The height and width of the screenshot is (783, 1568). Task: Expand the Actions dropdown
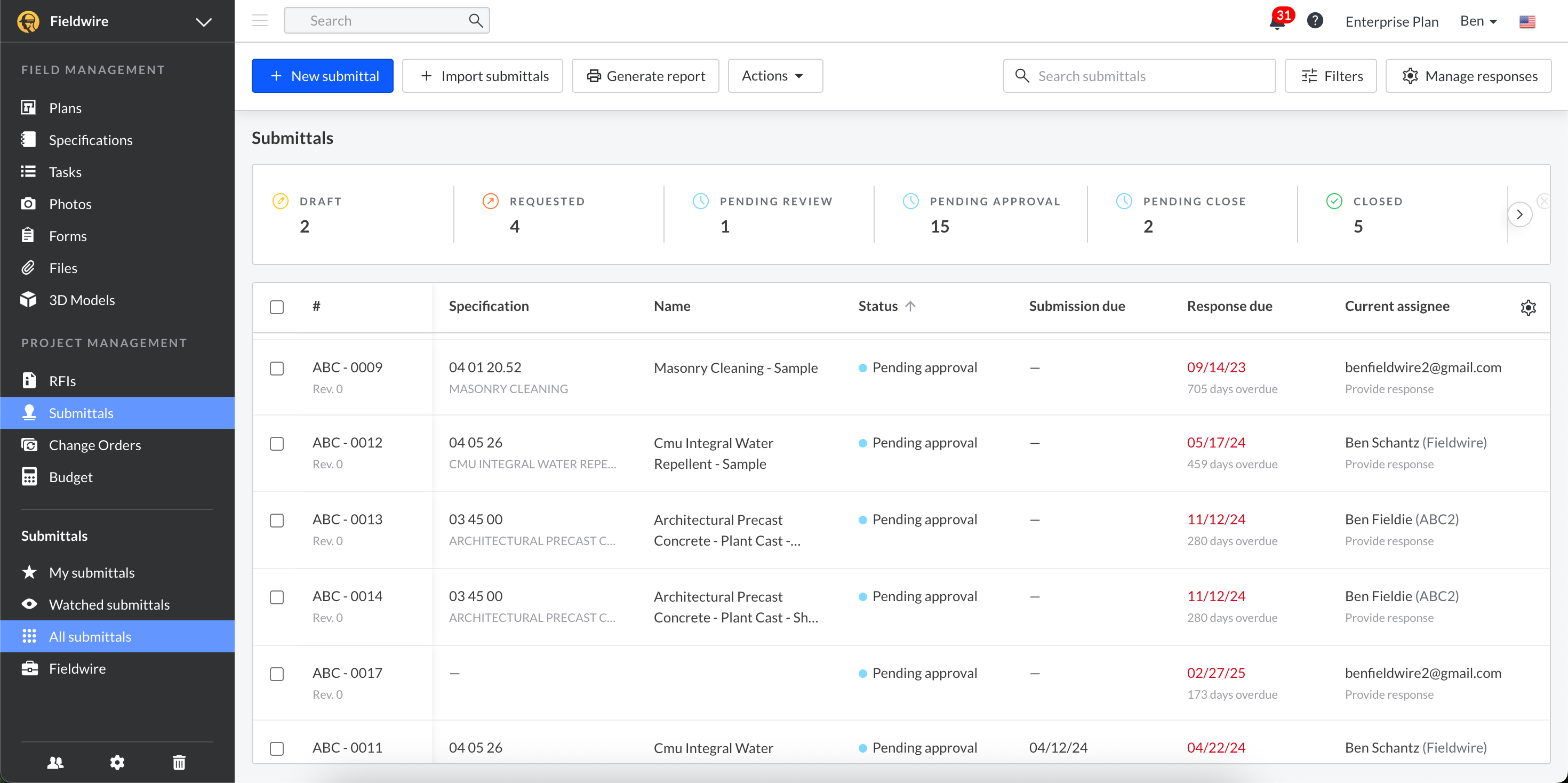(774, 76)
